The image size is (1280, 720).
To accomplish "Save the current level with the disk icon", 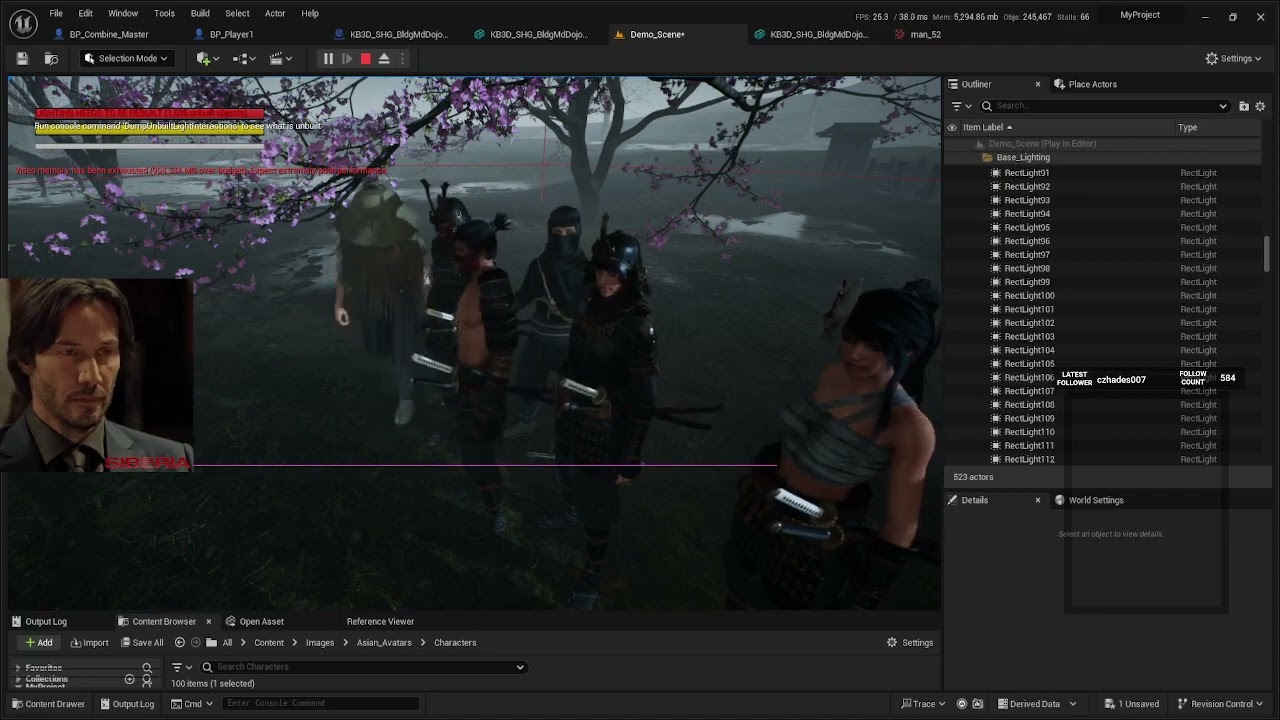I will [x=22, y=59].
